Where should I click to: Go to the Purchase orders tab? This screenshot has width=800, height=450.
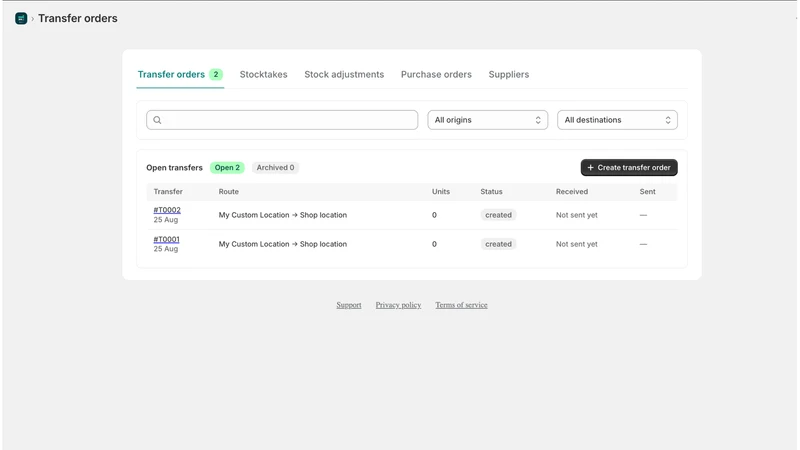click(x=436, y=74)
